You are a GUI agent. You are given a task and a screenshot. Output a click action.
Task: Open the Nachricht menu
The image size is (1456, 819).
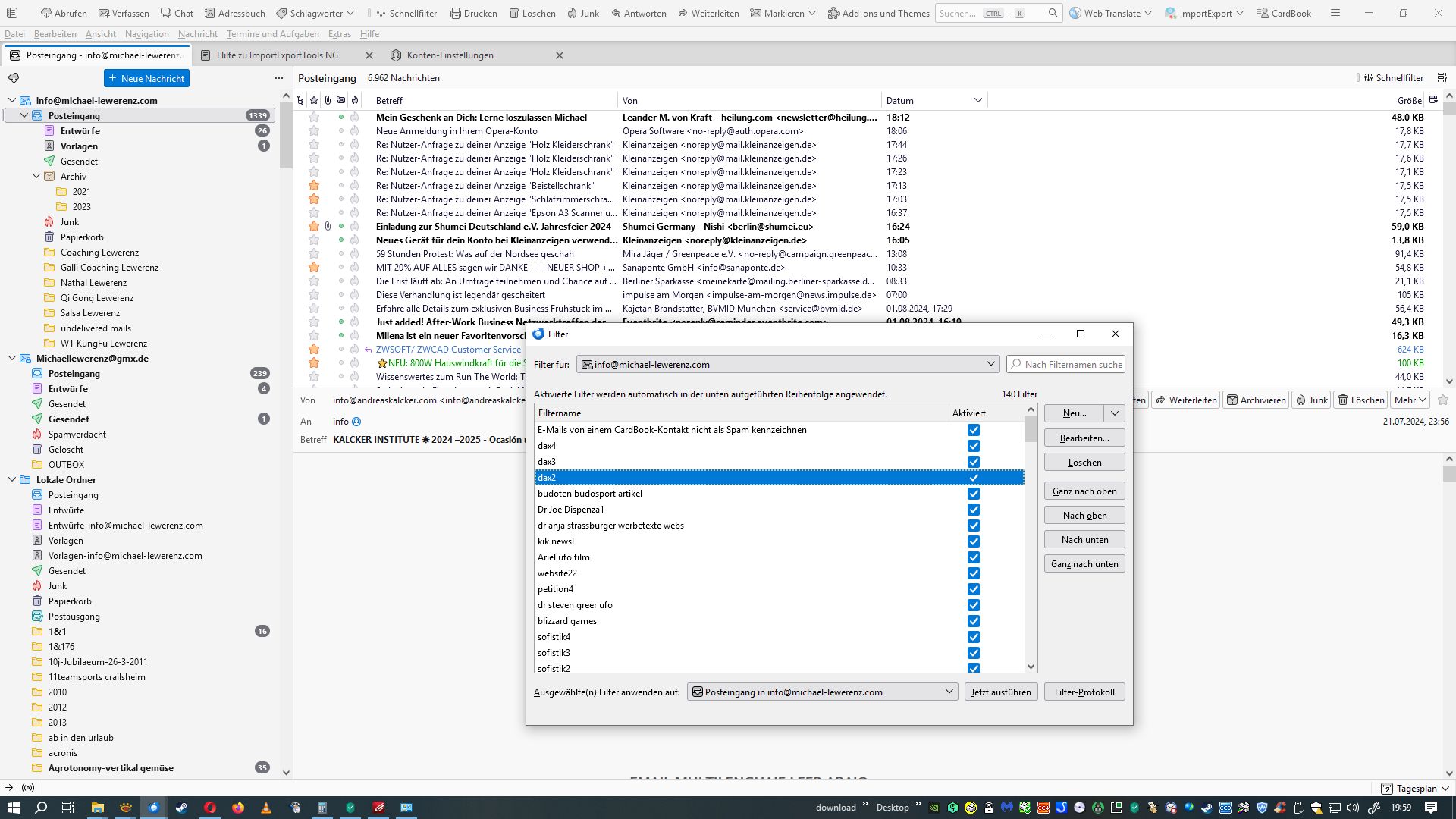[197, 34]
